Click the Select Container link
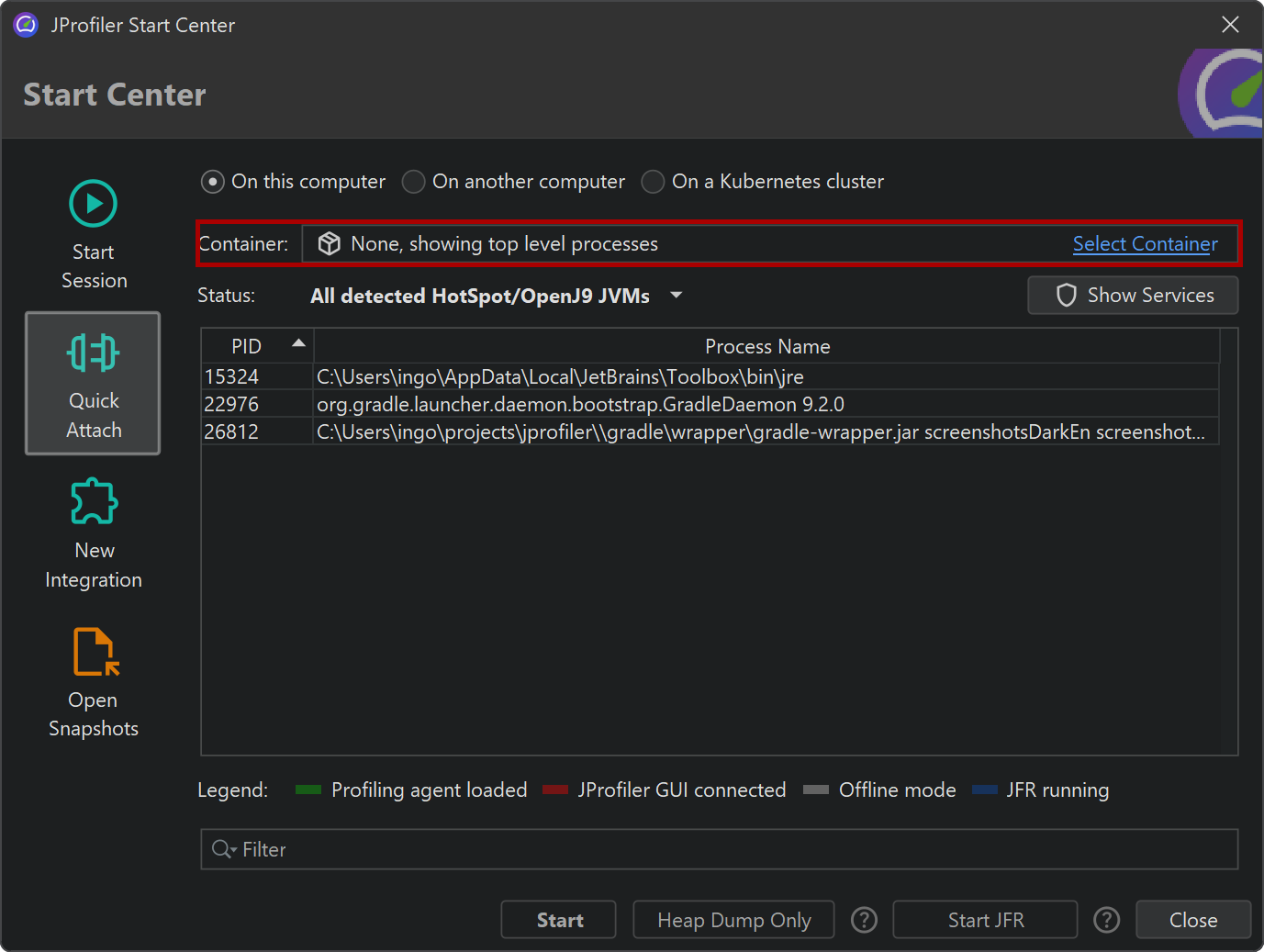 click(1145, 243)
